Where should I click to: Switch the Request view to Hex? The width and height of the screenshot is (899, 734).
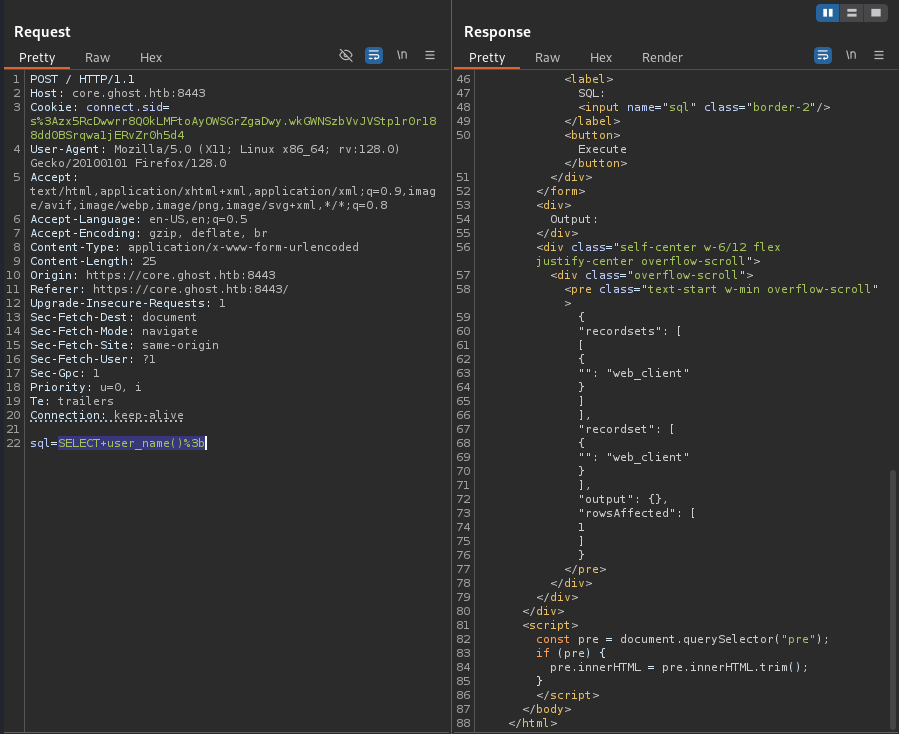click(x=152, y=57)
